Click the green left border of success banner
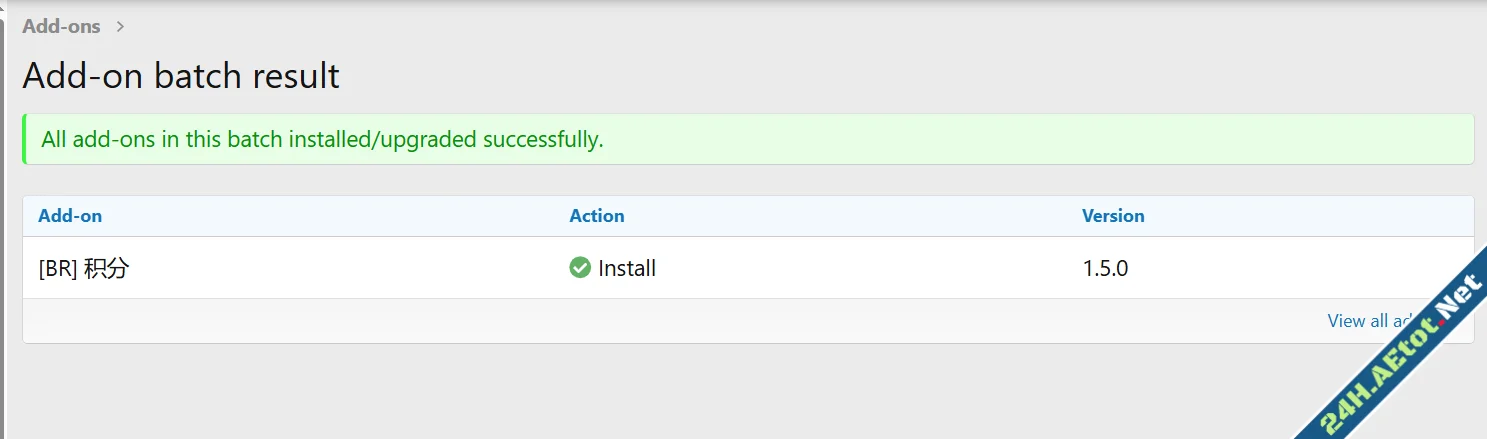 pyautogui.click(x=24, y=139)
